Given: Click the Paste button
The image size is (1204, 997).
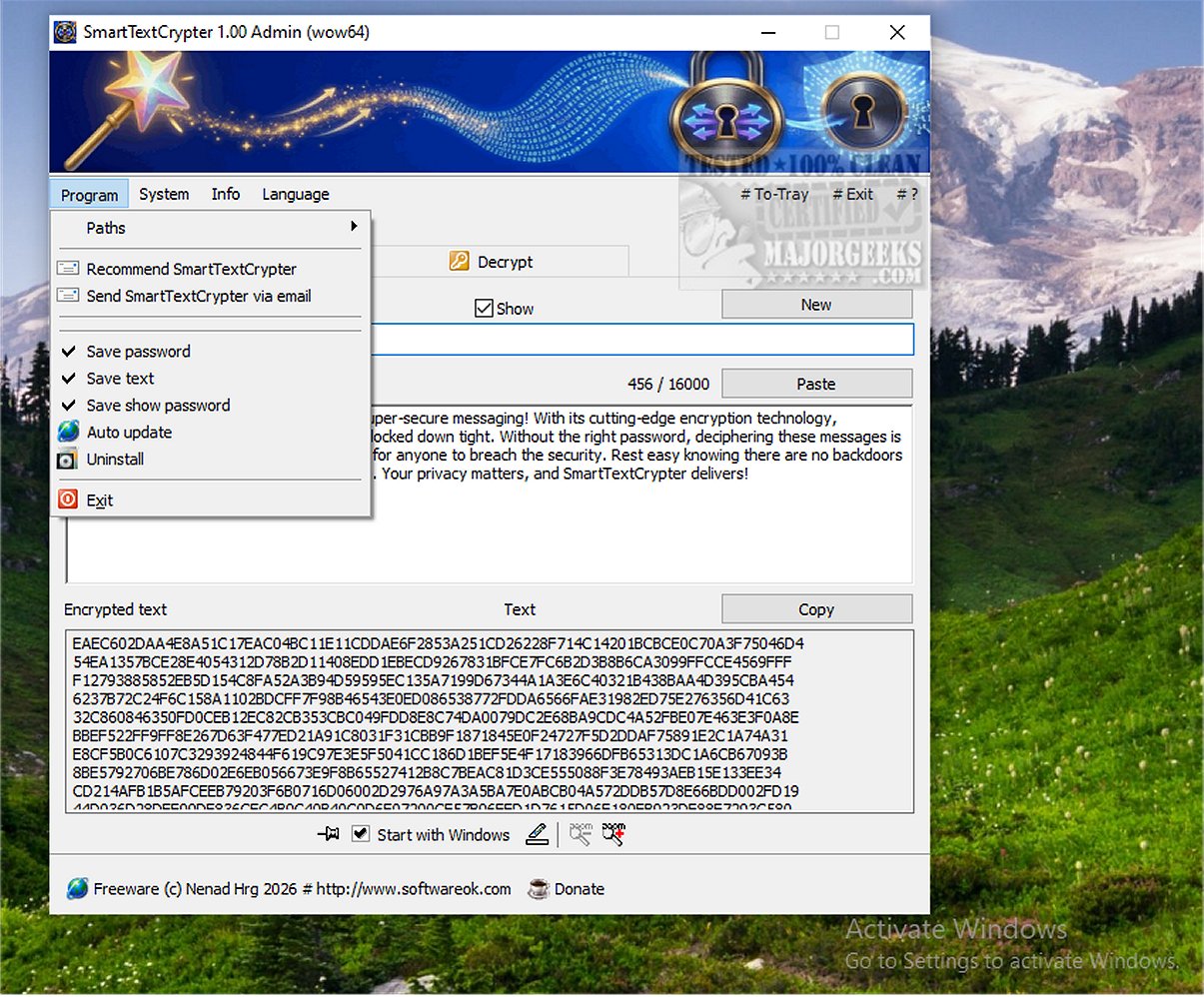Looking at the screenshot, I should tap(816, 384).
